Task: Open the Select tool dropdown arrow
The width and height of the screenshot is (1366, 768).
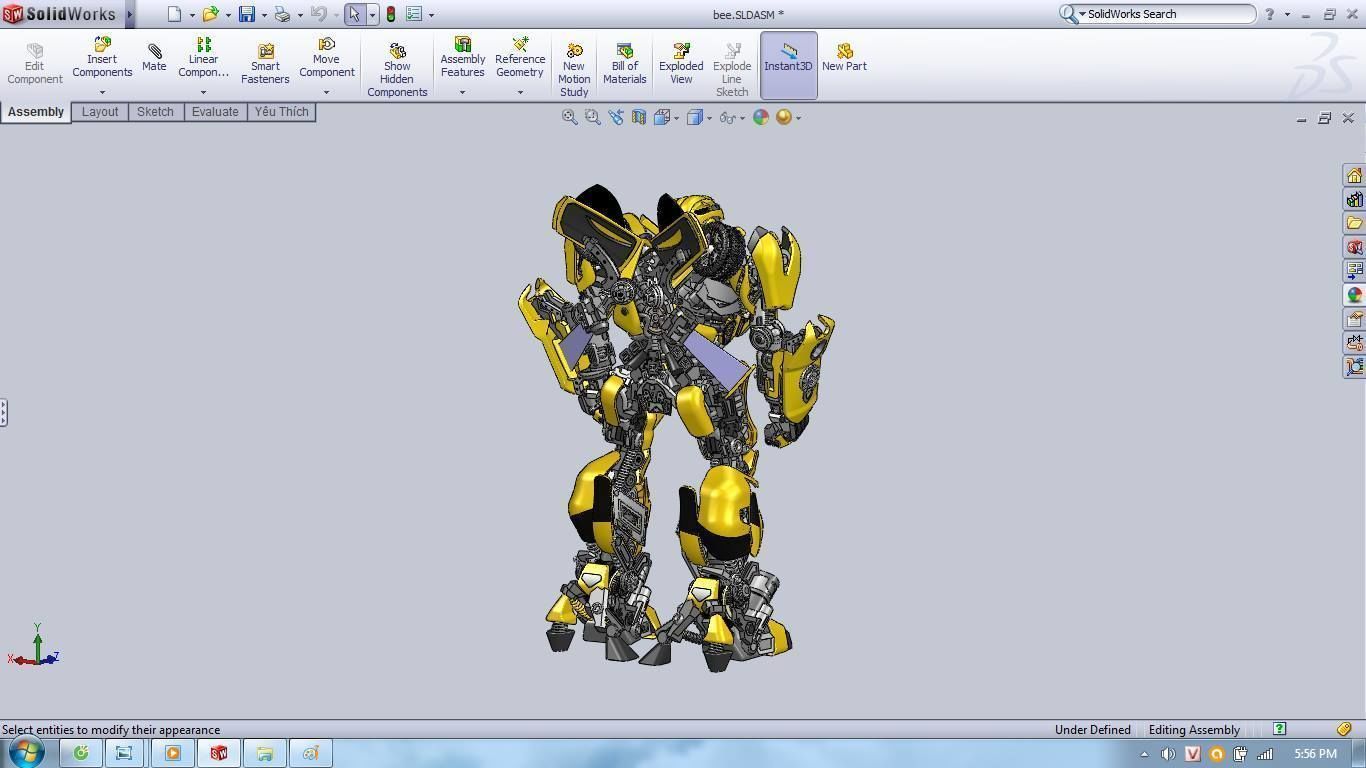Action: click(372, 15)
